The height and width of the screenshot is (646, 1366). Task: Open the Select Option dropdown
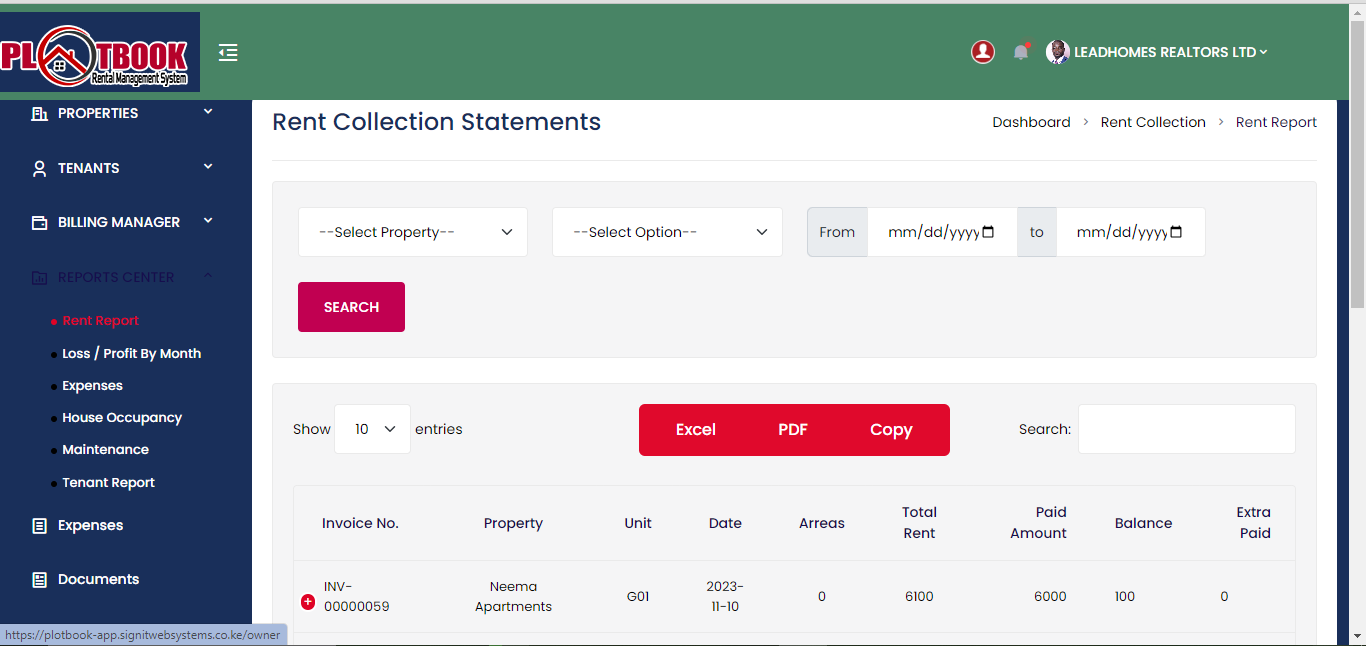click(x=667, y=232)
